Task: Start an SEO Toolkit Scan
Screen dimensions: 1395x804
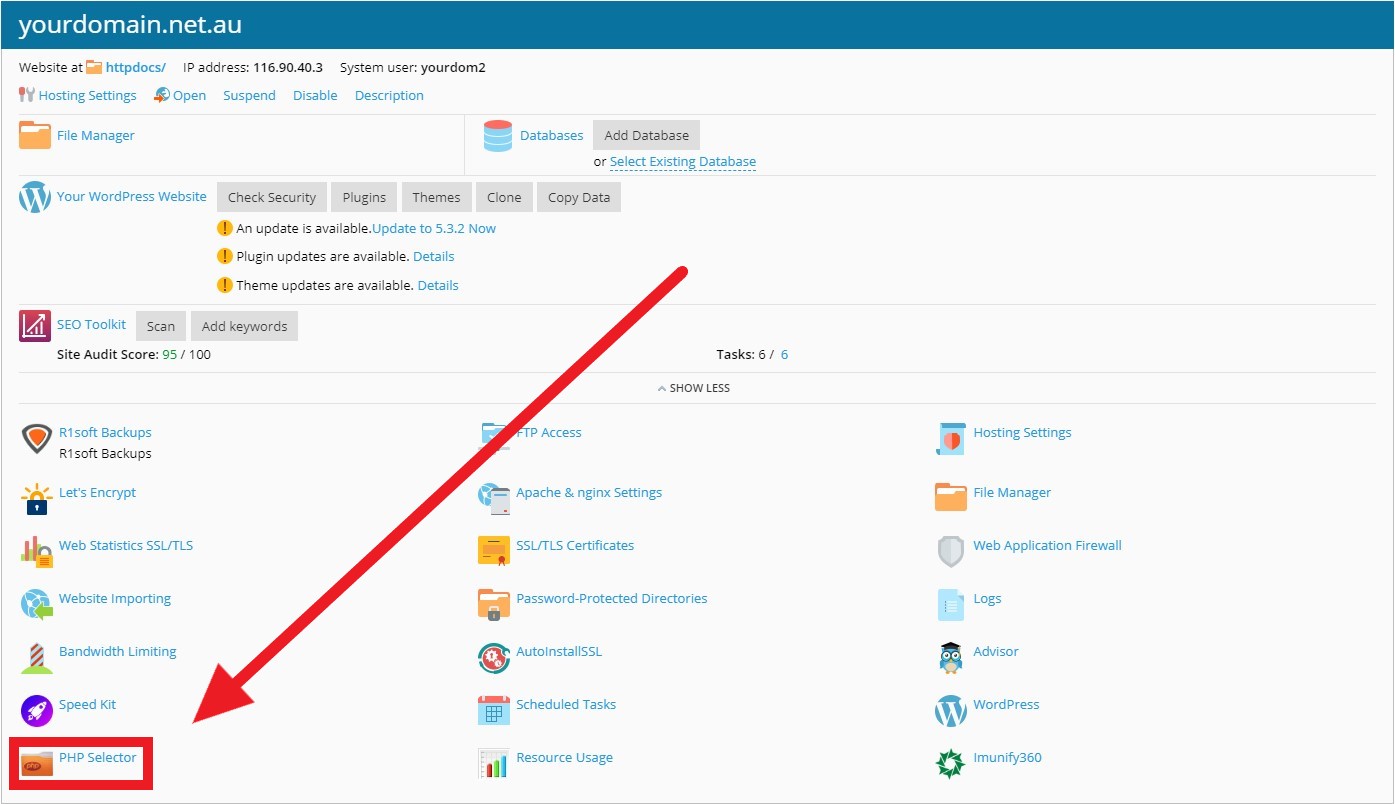Action: pos(161,326)
